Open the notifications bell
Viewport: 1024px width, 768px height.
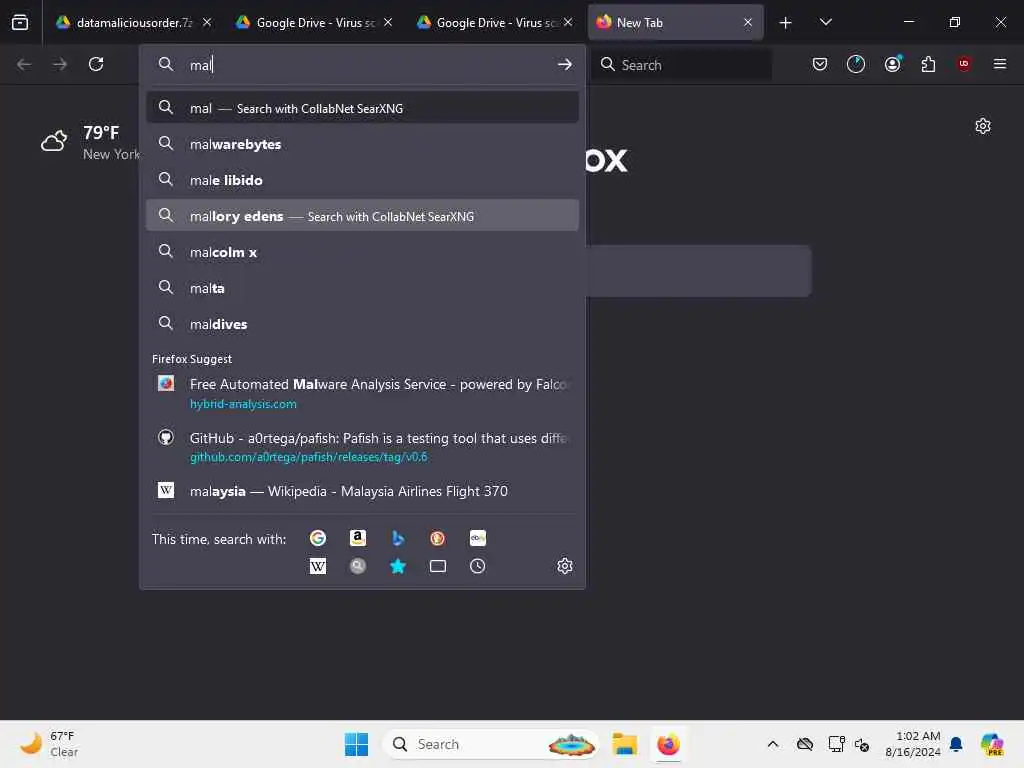[x=956, y=744]
